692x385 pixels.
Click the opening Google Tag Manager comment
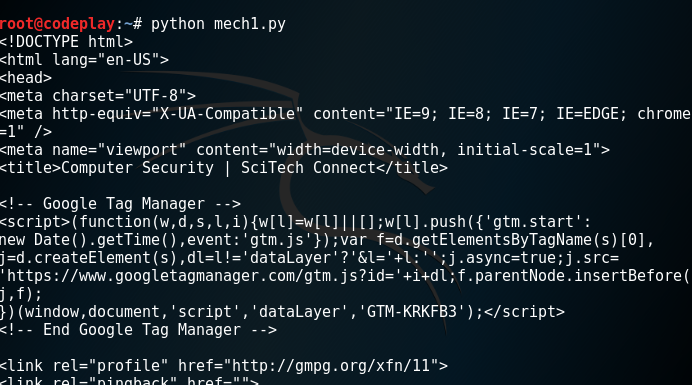click(x=120, y=204)
